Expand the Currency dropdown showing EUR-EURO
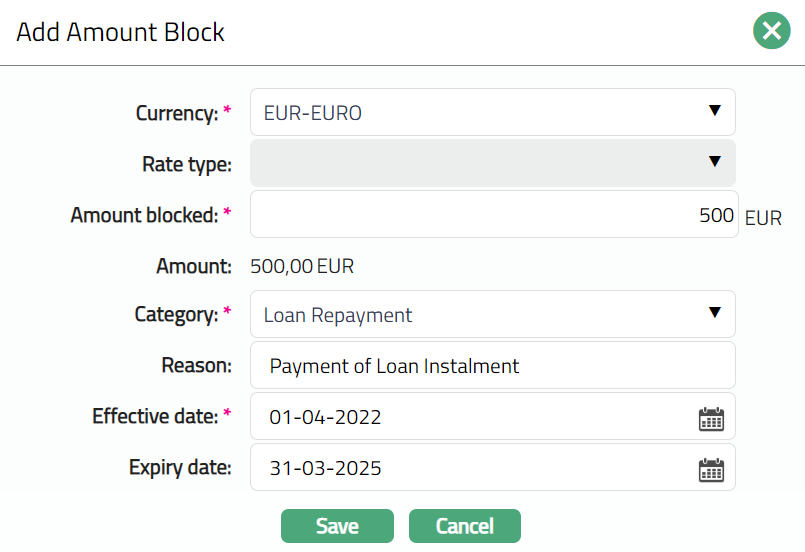Image resolution: width=805 pixels, height=552 pixels. tap(492, 112)
